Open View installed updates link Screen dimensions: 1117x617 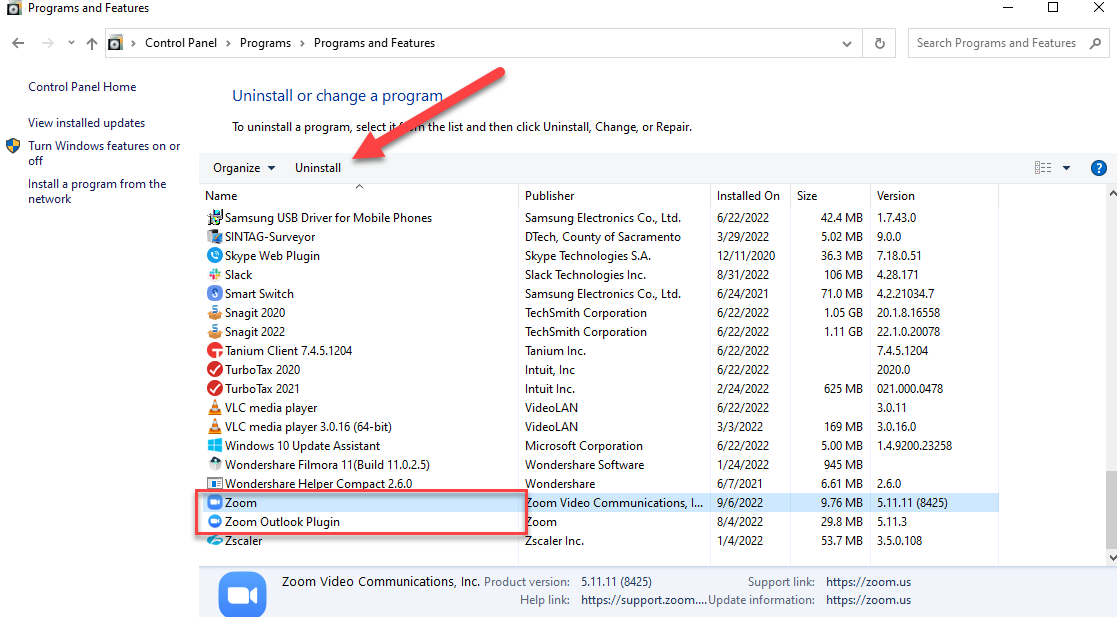[x=86, y=123]
